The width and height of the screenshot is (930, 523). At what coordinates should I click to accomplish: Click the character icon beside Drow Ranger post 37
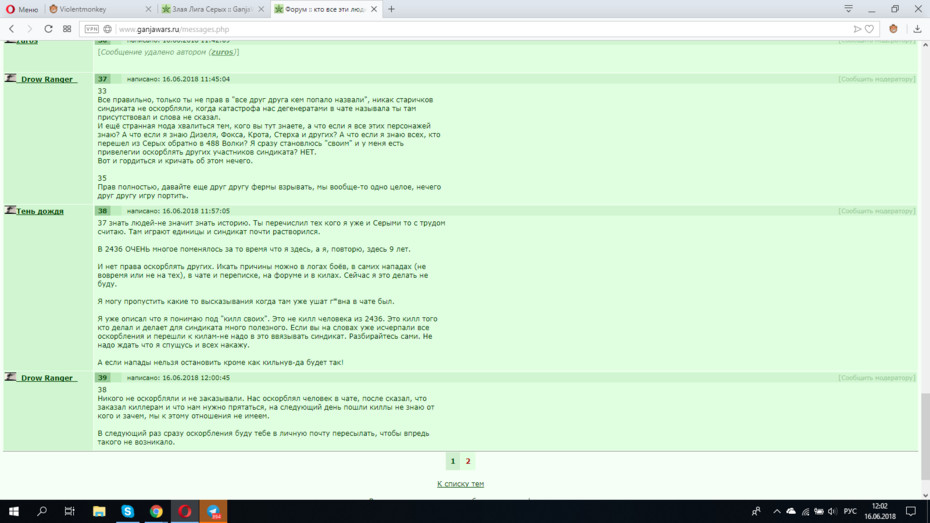click(x=10, y=78)
